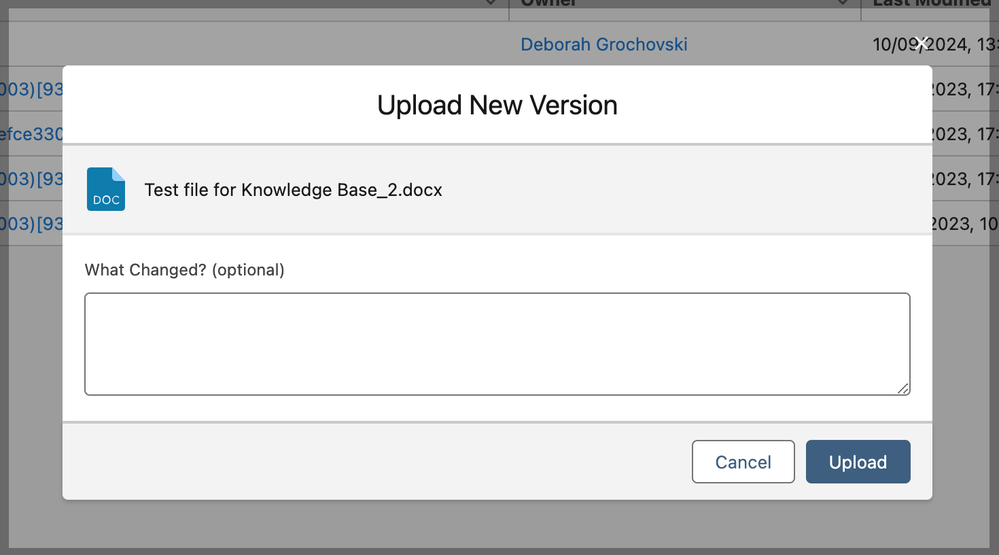Click the file row containing the DOC attachment
The image size is (999, 555).
497,190
